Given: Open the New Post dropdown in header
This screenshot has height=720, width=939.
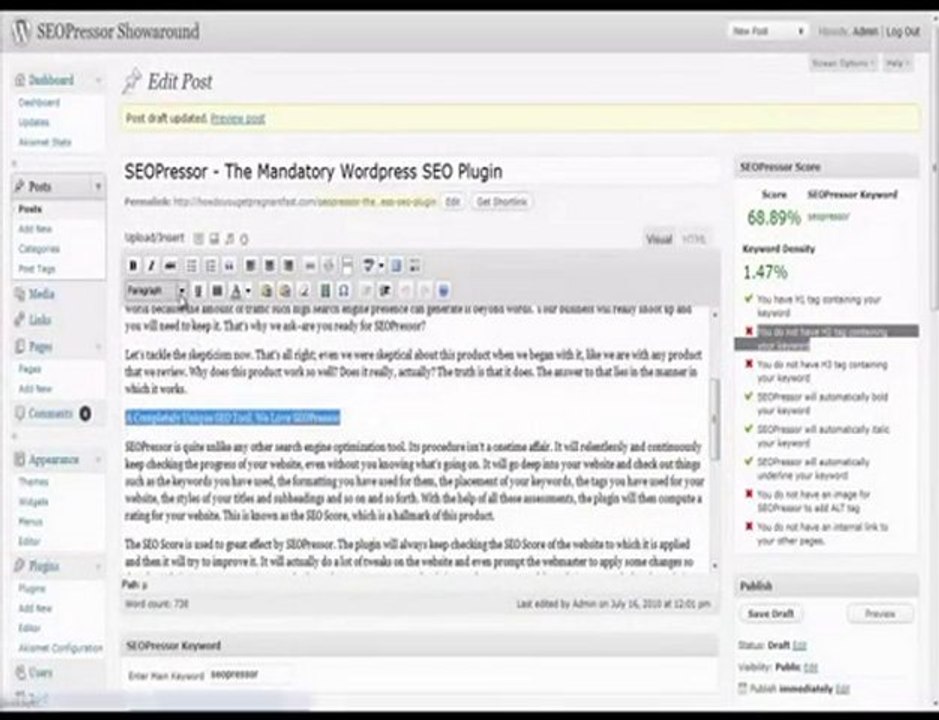Looking at the screenshot, I should coord(768,31).
